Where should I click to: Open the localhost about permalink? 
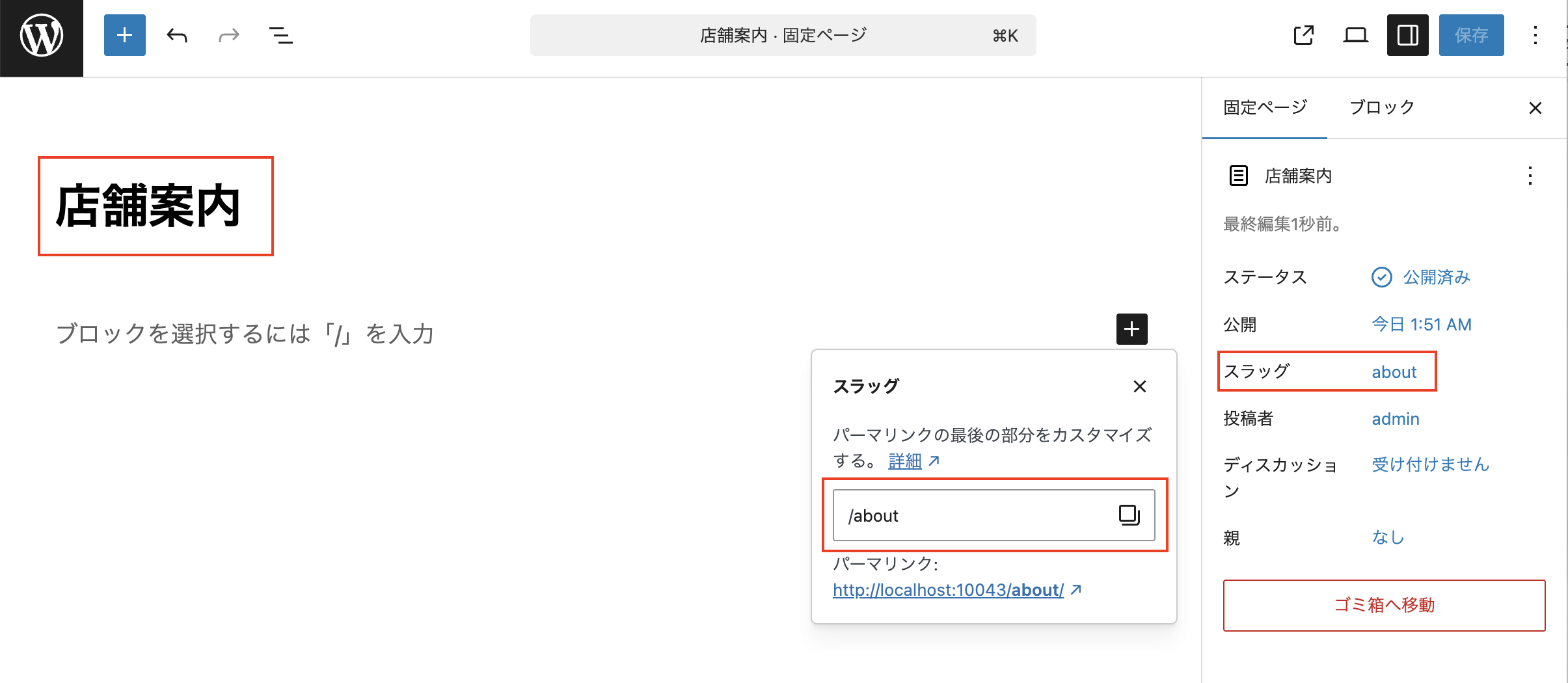[x=948, y=590]
